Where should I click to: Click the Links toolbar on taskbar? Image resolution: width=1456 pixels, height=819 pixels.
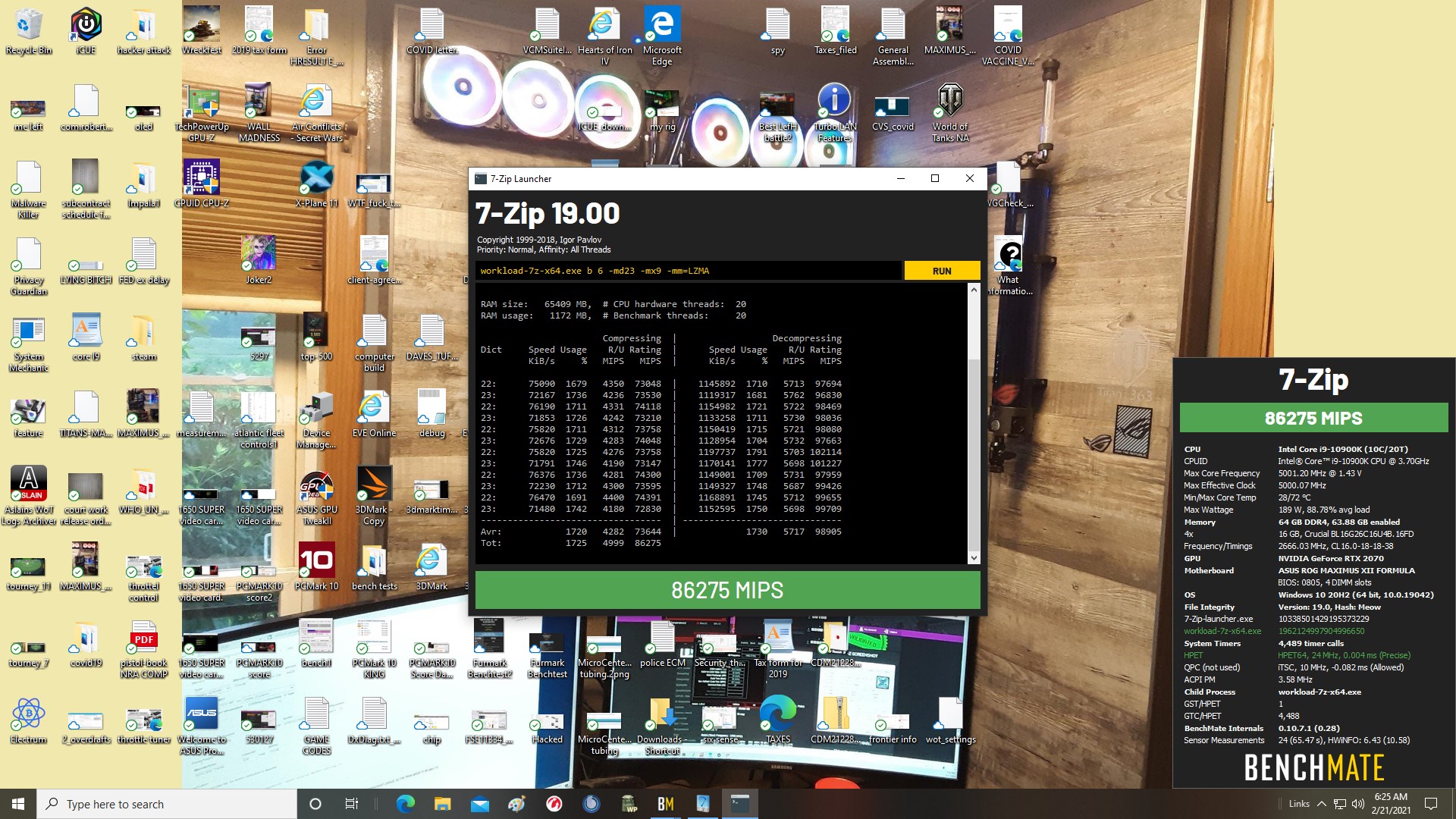point(1299,804)
